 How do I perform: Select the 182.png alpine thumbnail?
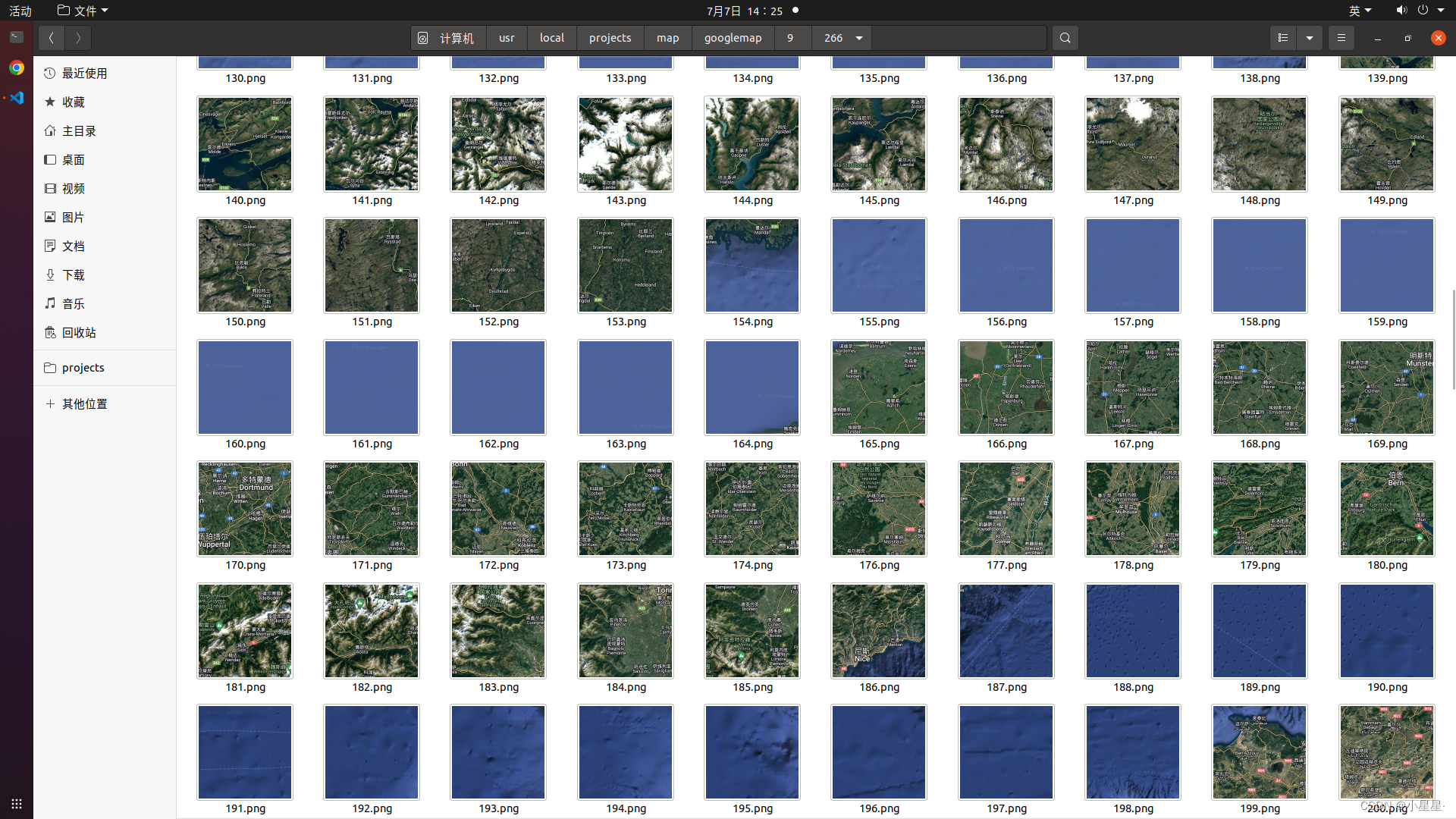pos(371,630)
